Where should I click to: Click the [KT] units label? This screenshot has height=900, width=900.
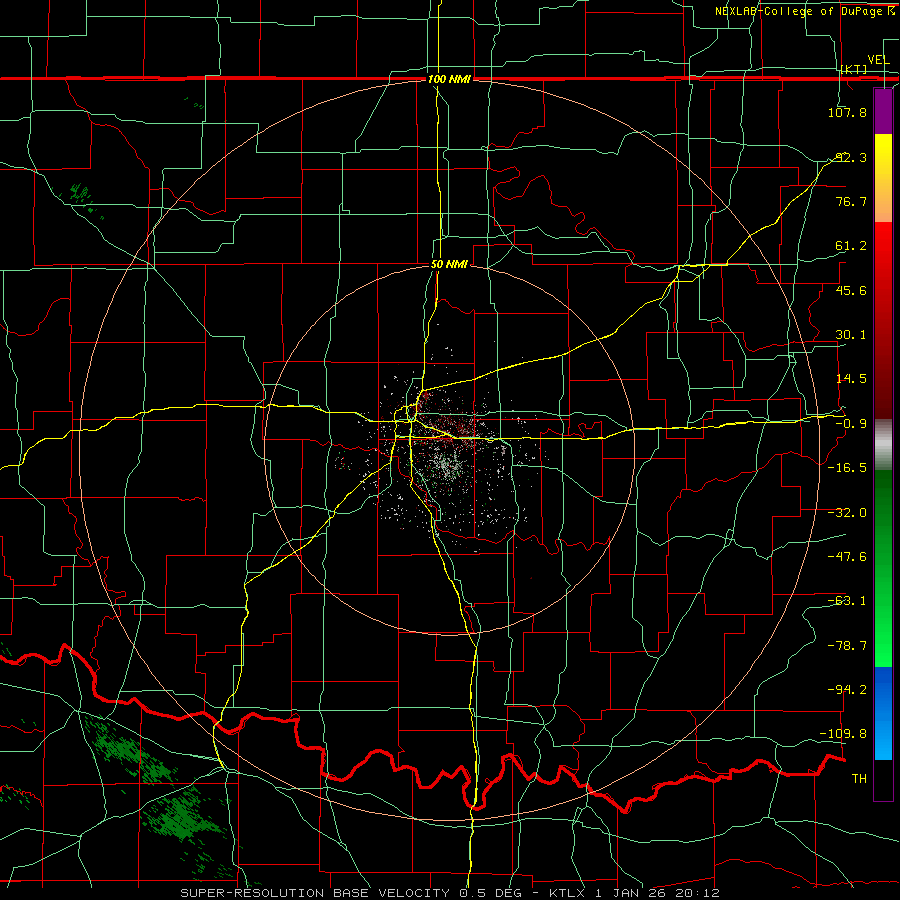pos(854,69)
